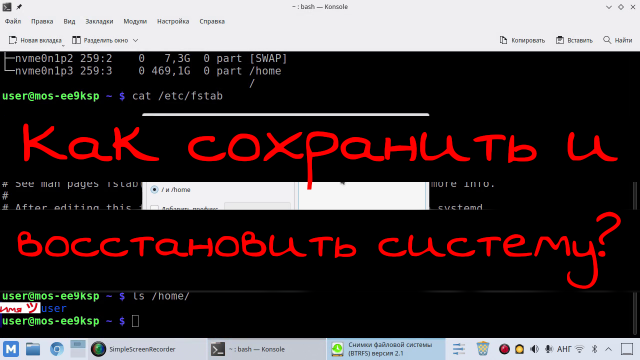Click the blue 'user' directory name
Viewport: 640px width, 360px height.
53,309
